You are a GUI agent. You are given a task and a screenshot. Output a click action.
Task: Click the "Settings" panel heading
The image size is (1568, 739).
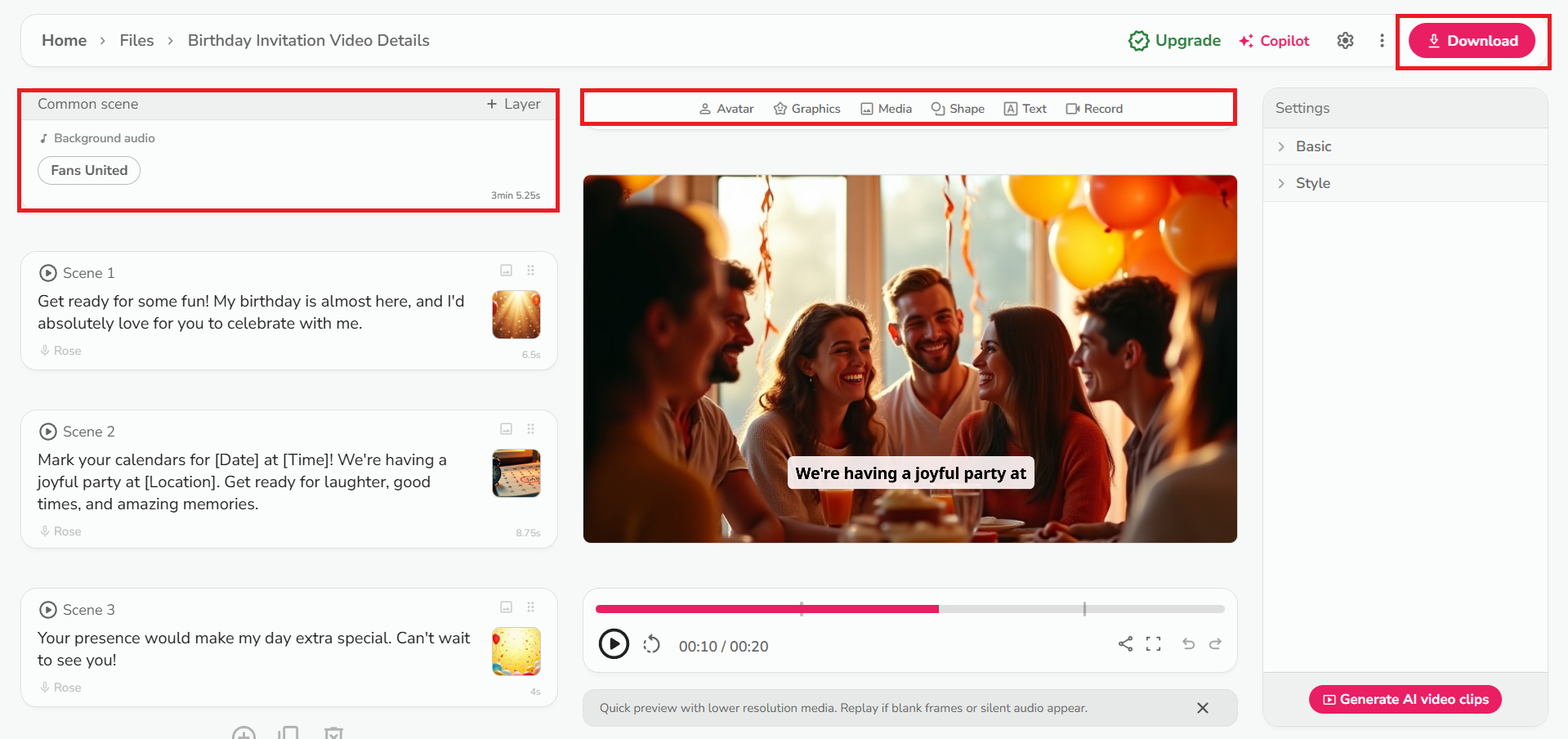point(1302,108)
